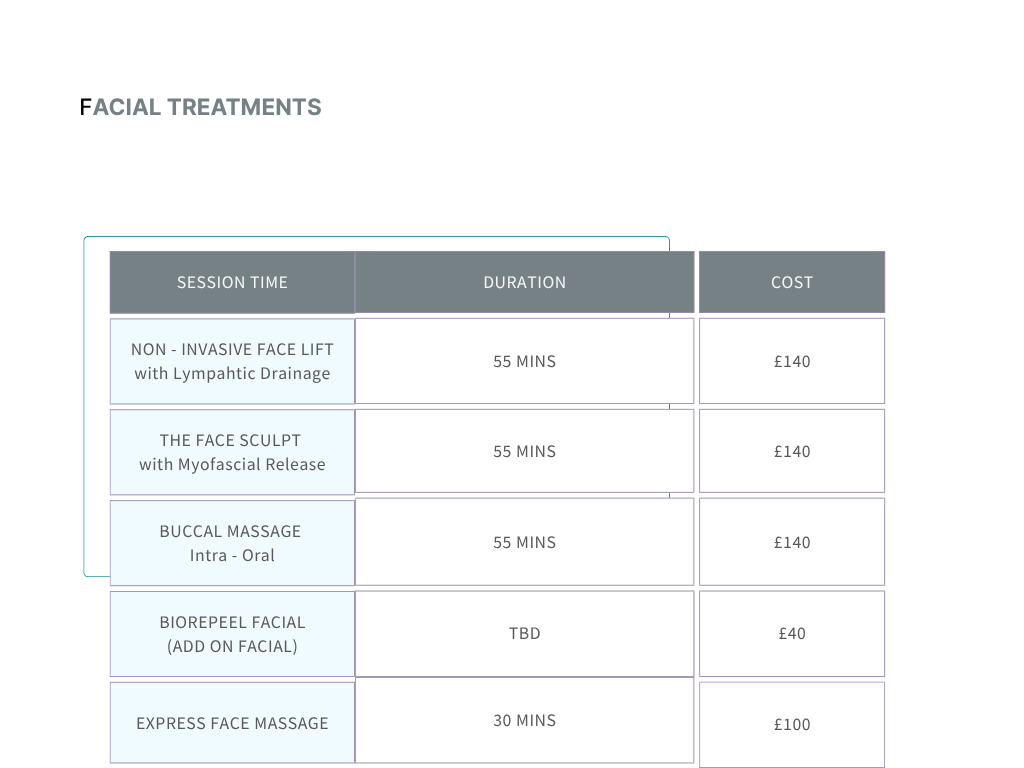Click the Biorepeel Facial add-on cell
The height and width of the screenshot is (768, 1024).
pos(232,634)
